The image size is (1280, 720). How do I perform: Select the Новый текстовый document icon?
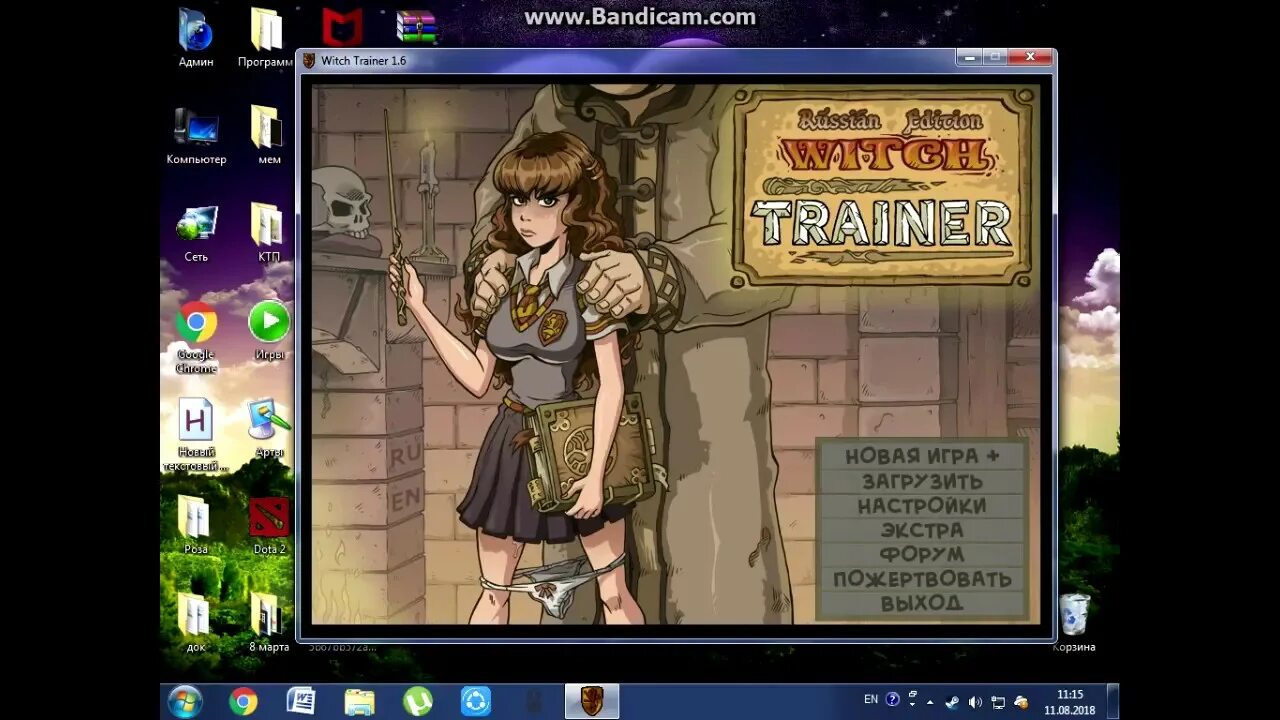[x=196, y=435]
